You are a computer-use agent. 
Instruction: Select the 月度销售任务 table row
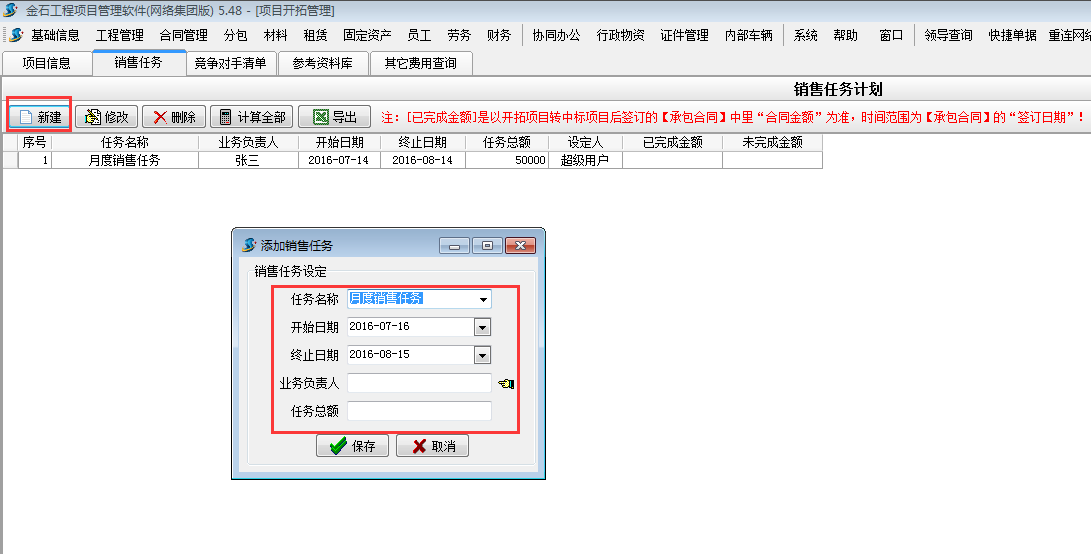coord(124,160)
